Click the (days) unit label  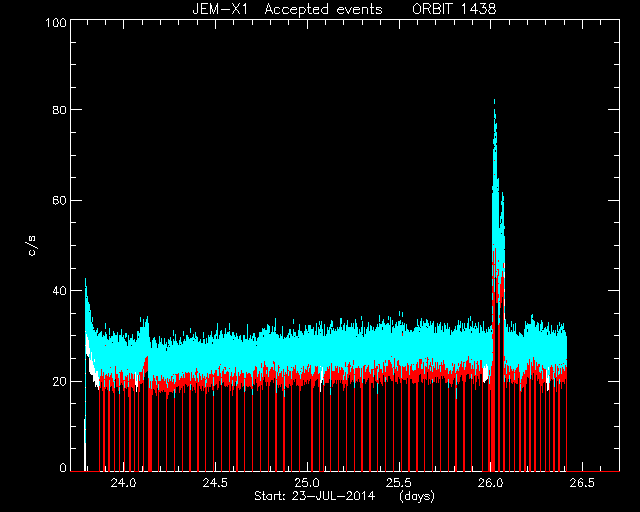[x=417, y=496]
